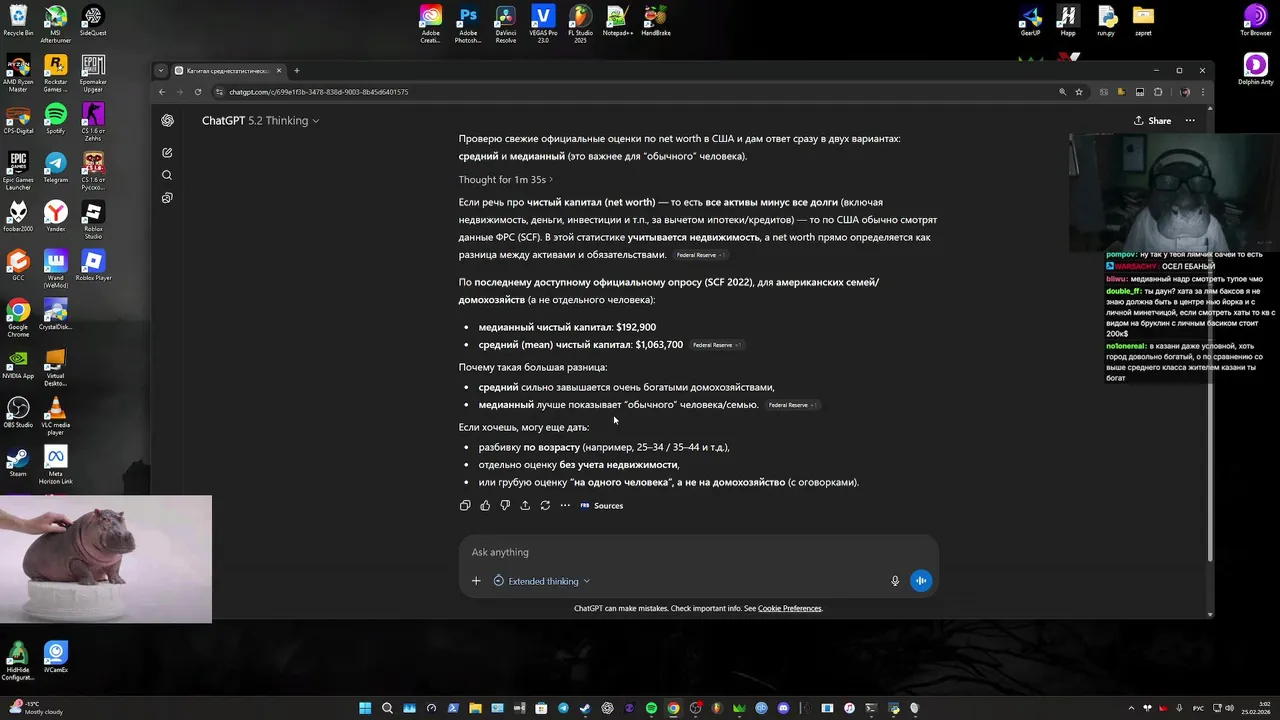This screenshot has height=720, width=1280.
Task: Open Federal Reserve citation after 'человека/семью'
Action: [792, 405]
